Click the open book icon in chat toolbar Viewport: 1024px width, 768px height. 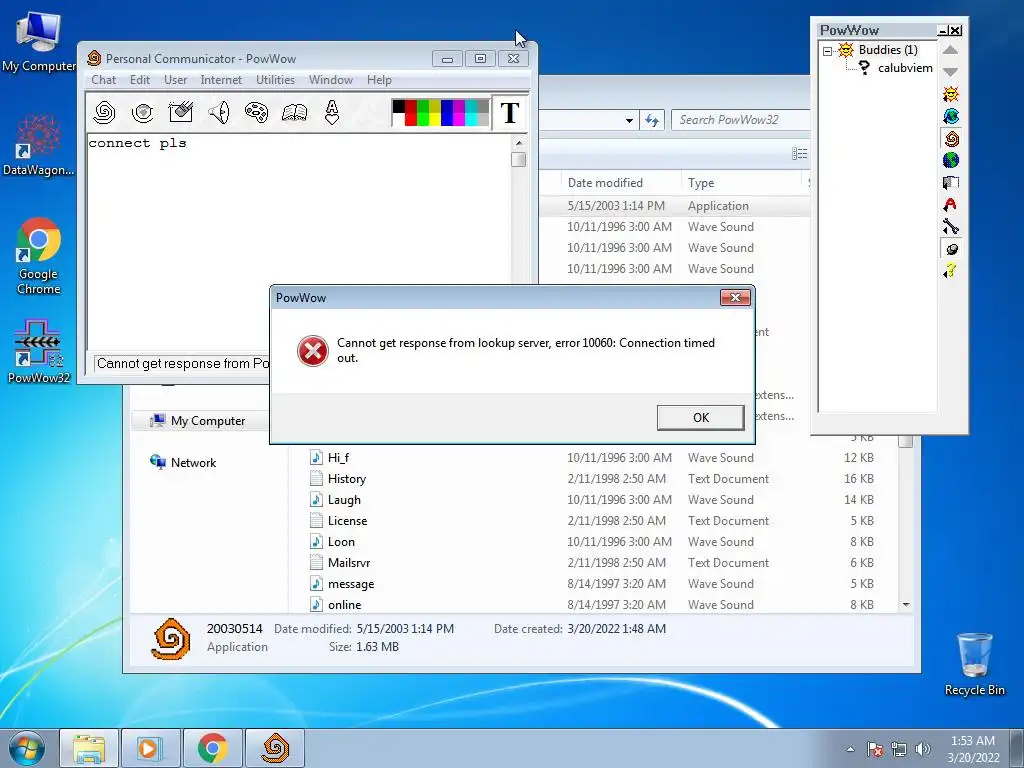pos(295,112)
